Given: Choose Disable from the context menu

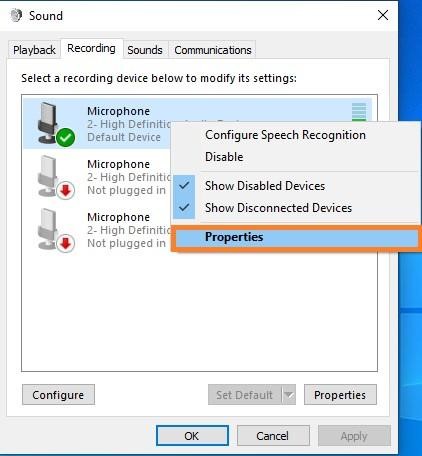Looking at the screenshot, I should [224, 157].
